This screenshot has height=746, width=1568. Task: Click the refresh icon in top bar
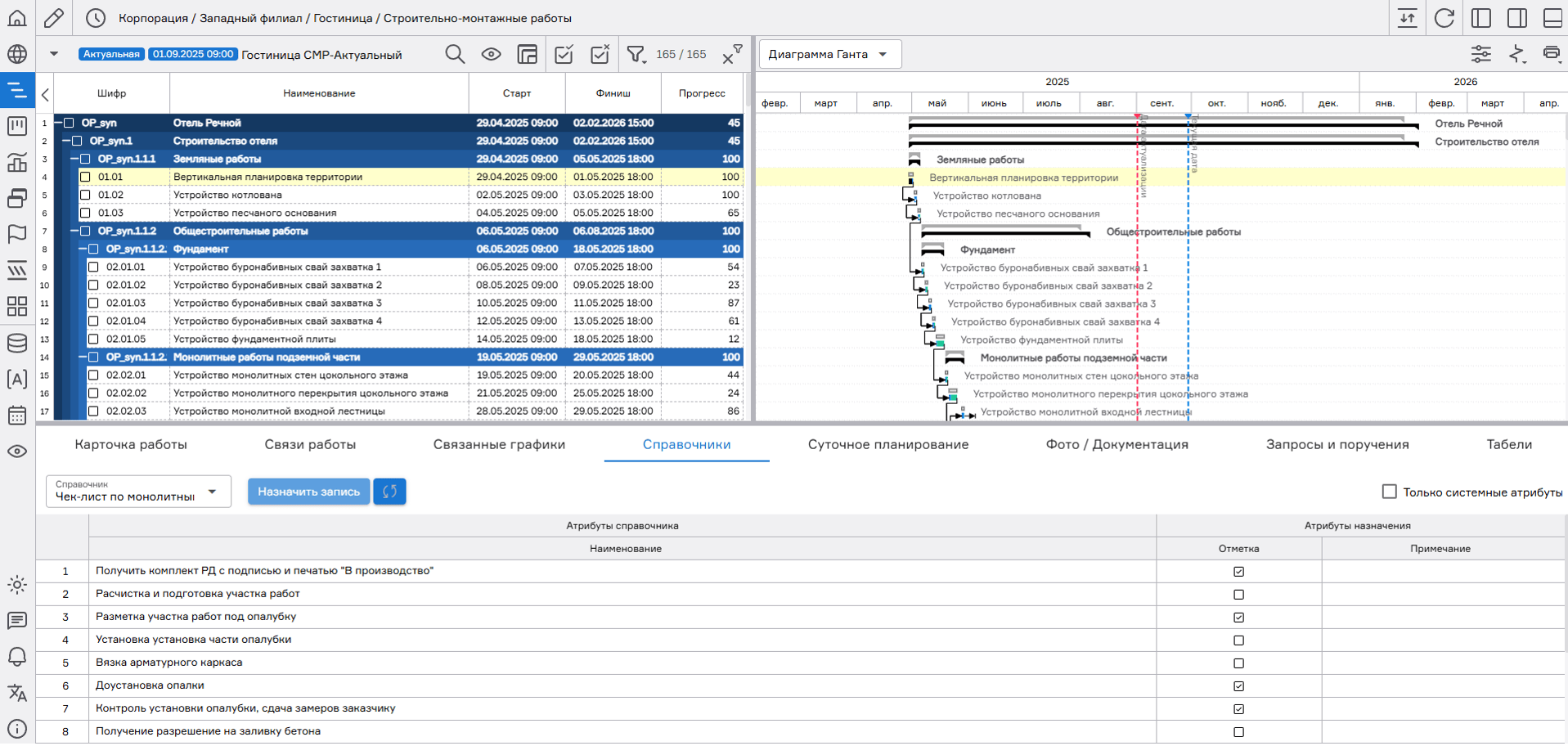(x=1444, y=18)
